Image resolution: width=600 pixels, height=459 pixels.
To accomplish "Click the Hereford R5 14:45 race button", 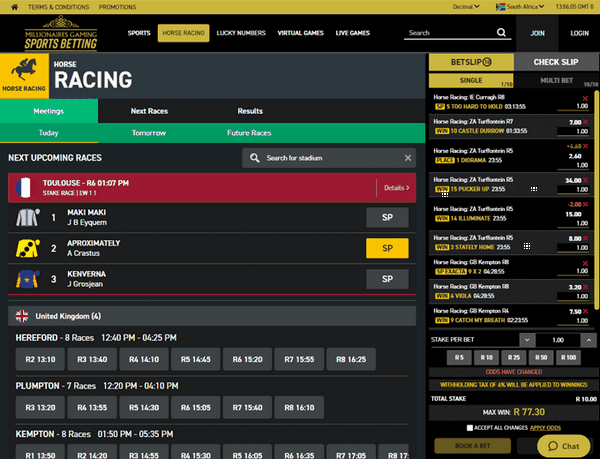I will (x=195, y=358).
